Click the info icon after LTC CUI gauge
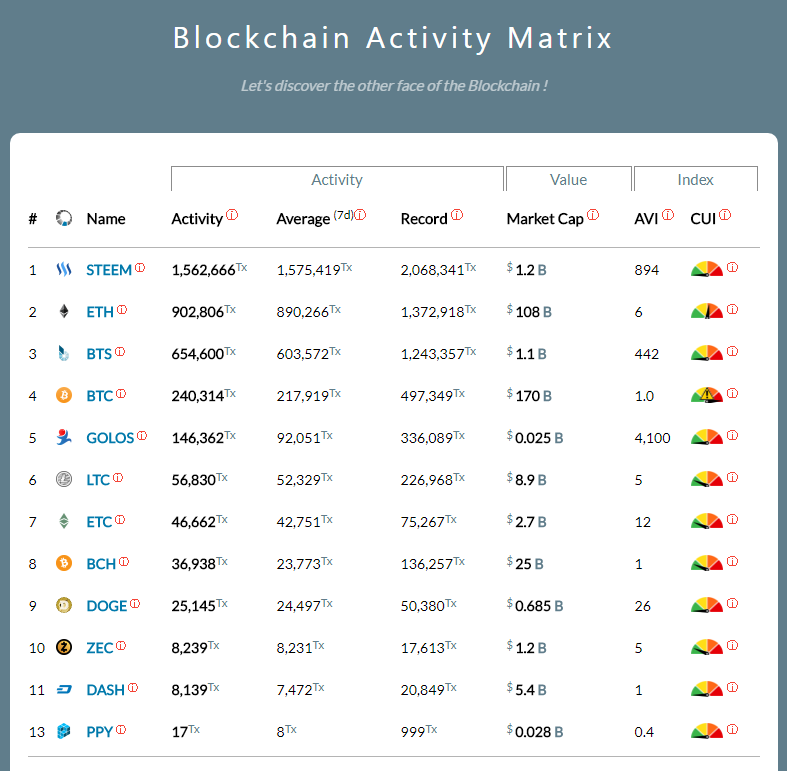 pyautogui.click(x=732, y=477)
